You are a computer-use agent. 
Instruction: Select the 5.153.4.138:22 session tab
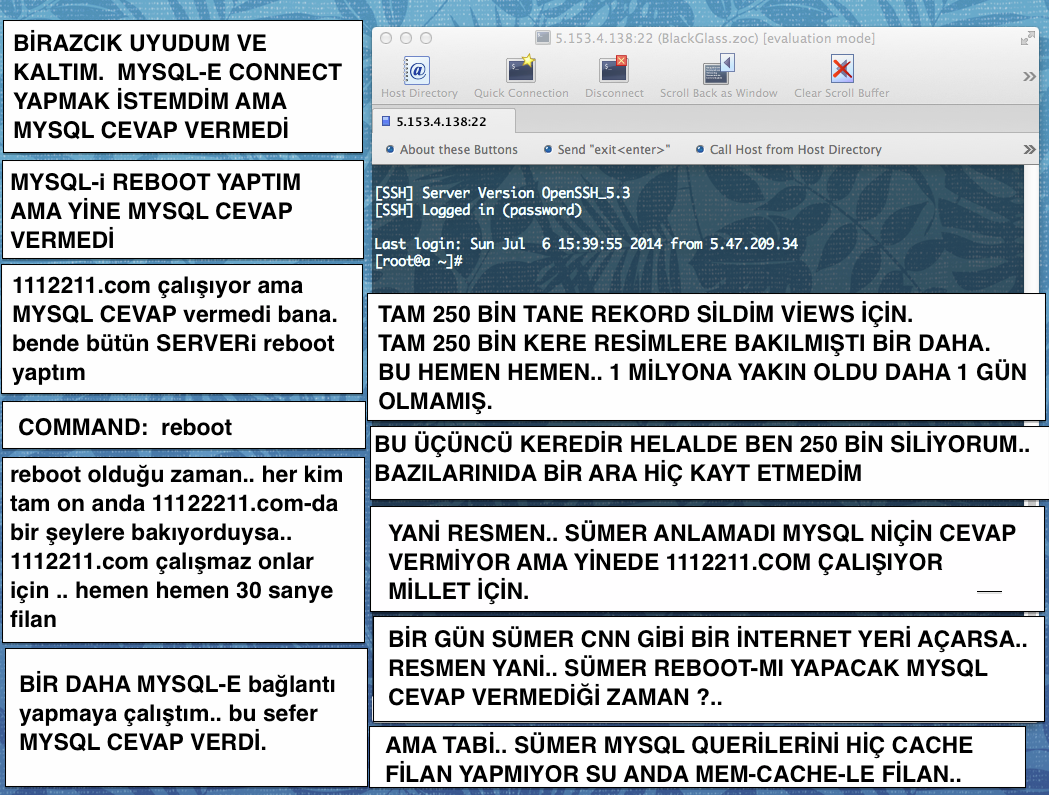[443, 121]
